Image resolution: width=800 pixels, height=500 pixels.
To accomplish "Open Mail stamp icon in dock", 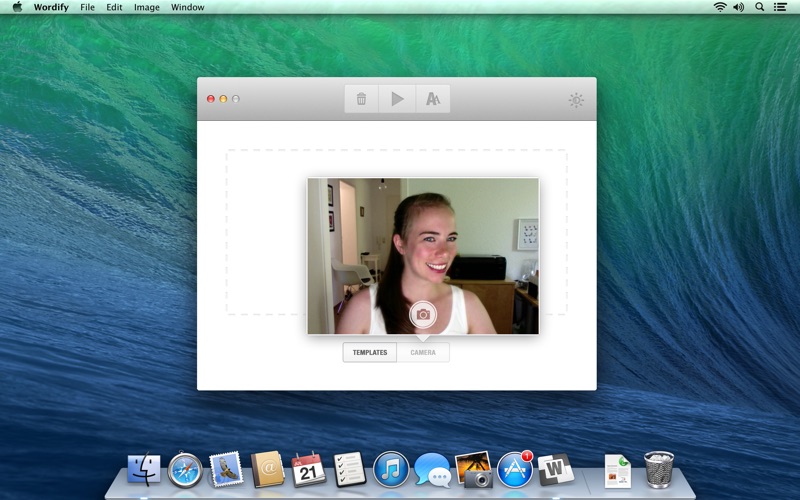I will pos(226,469).
